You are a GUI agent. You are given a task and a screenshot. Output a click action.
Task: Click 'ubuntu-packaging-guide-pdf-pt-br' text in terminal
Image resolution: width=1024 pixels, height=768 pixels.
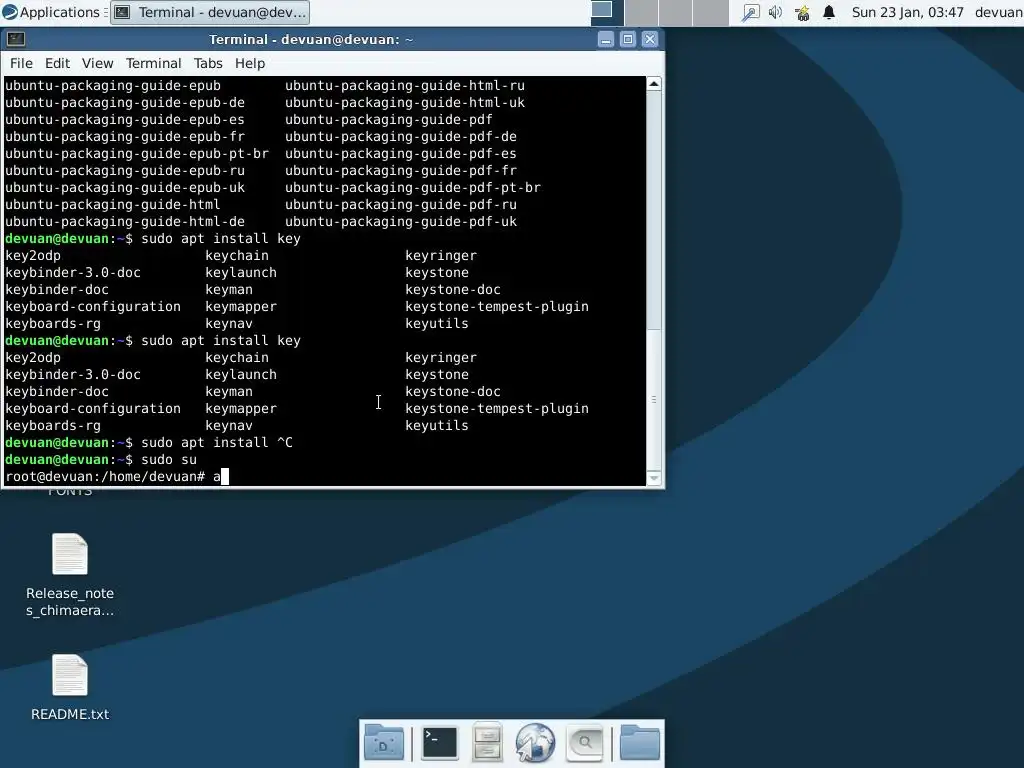(413, 187)
